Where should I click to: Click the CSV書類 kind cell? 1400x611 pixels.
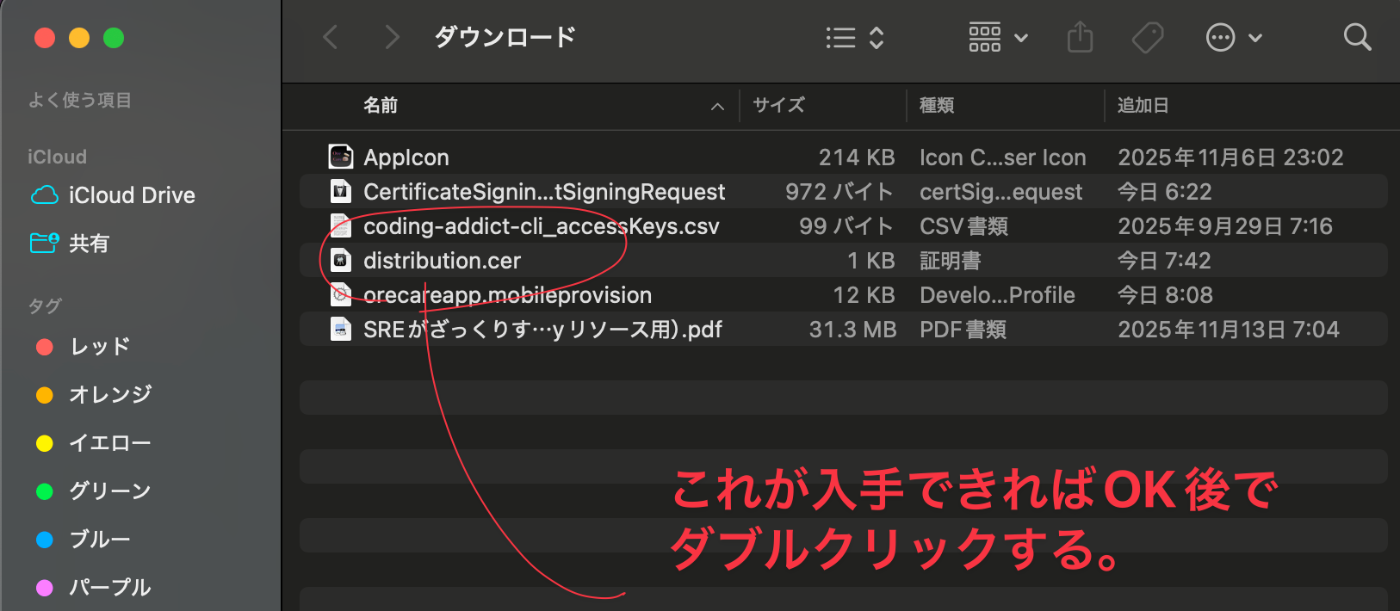(x=963, y=226)
